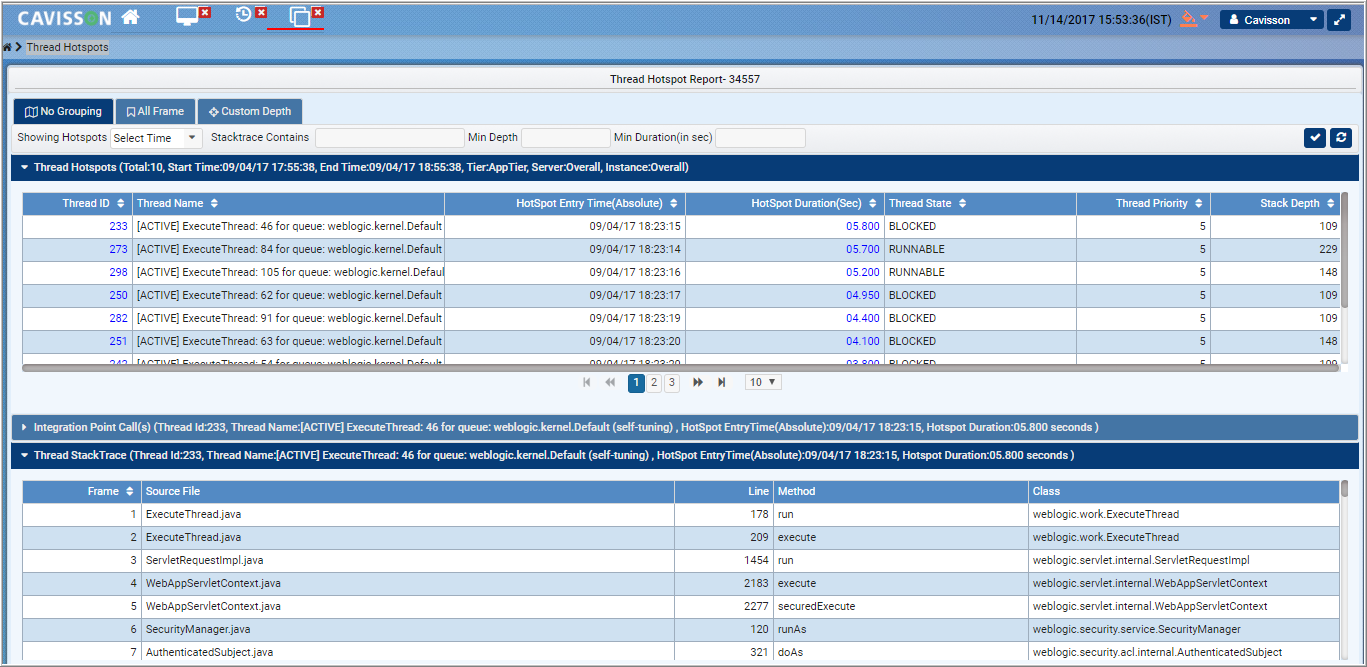Open the monitor dashboard icon in header

pos(186,16)
